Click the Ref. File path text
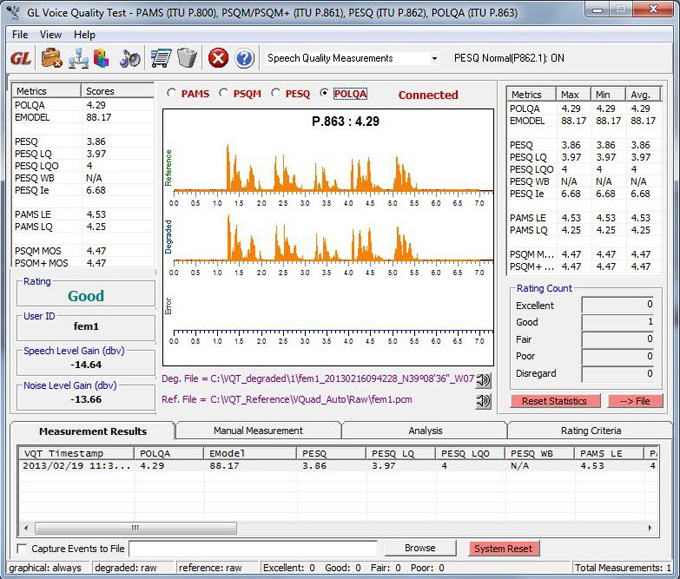 (287, 400)
